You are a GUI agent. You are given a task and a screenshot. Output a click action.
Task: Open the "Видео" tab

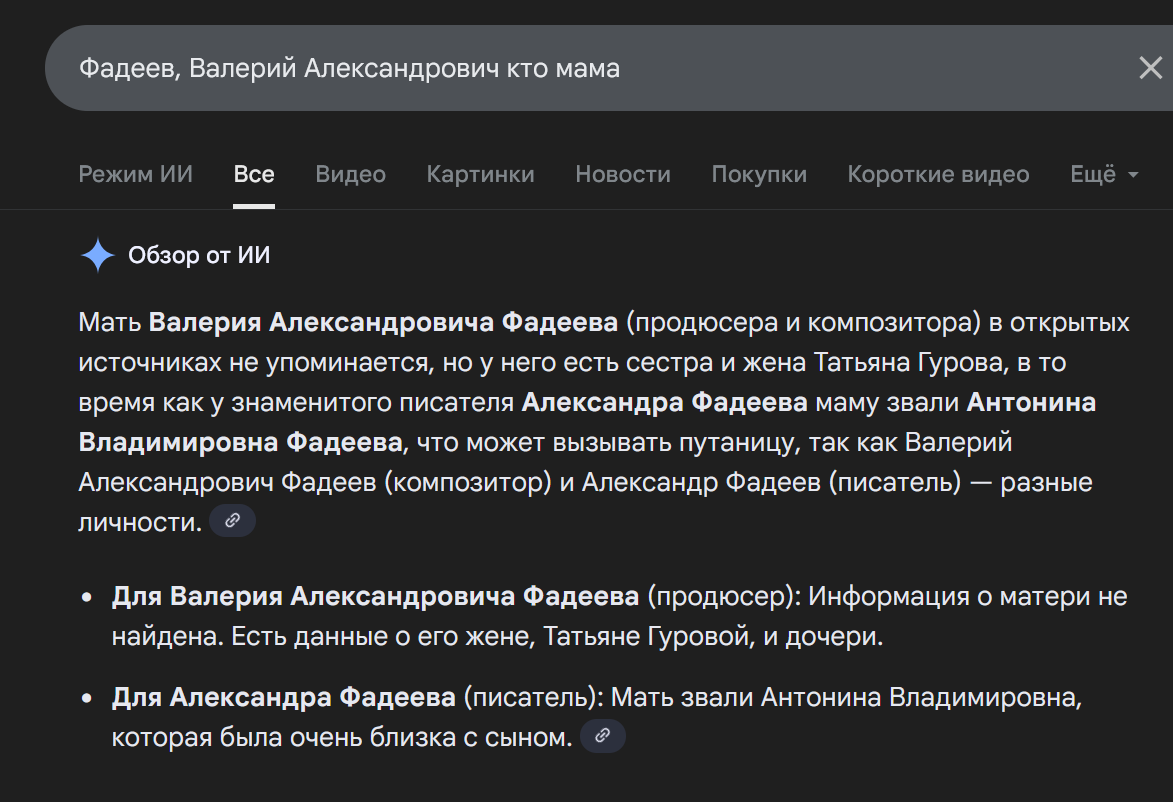tap(350, 175)
